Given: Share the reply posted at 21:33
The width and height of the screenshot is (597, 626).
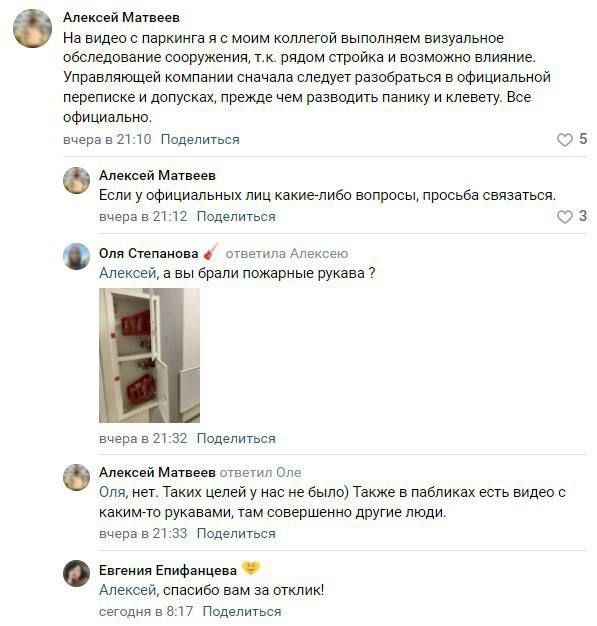Looking at the screenshot, I should point(236,534).
